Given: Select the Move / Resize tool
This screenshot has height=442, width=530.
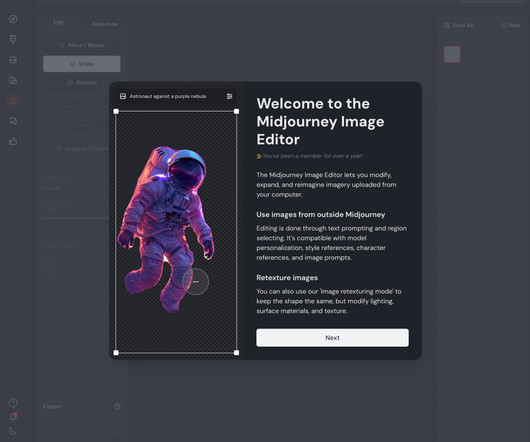Looking at the screenshot, I should click(81, 45).
